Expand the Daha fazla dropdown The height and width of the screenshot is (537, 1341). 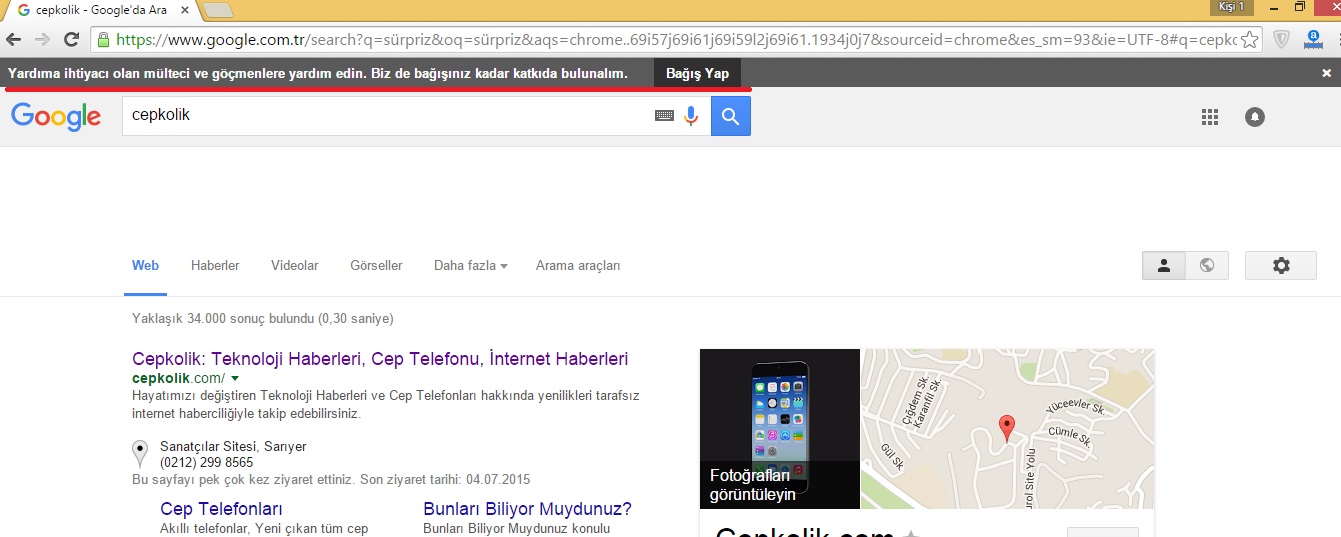tap(470, 266)
